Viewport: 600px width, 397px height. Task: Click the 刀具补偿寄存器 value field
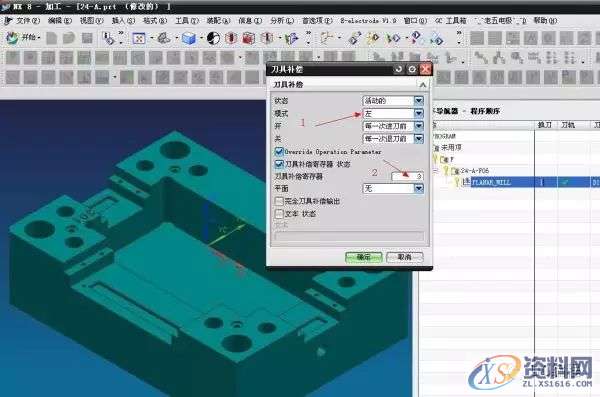(407, 176)
